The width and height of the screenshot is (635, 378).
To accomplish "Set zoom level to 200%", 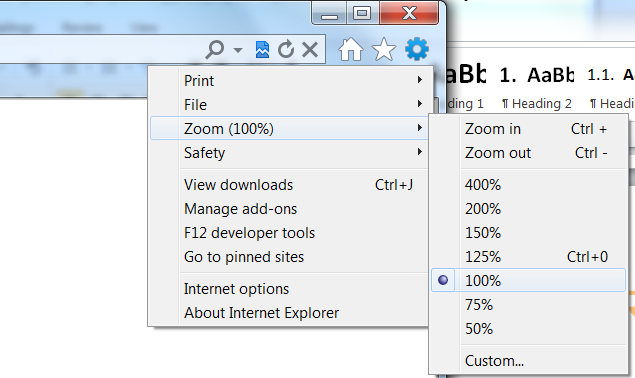I will (x=528, y=209).
